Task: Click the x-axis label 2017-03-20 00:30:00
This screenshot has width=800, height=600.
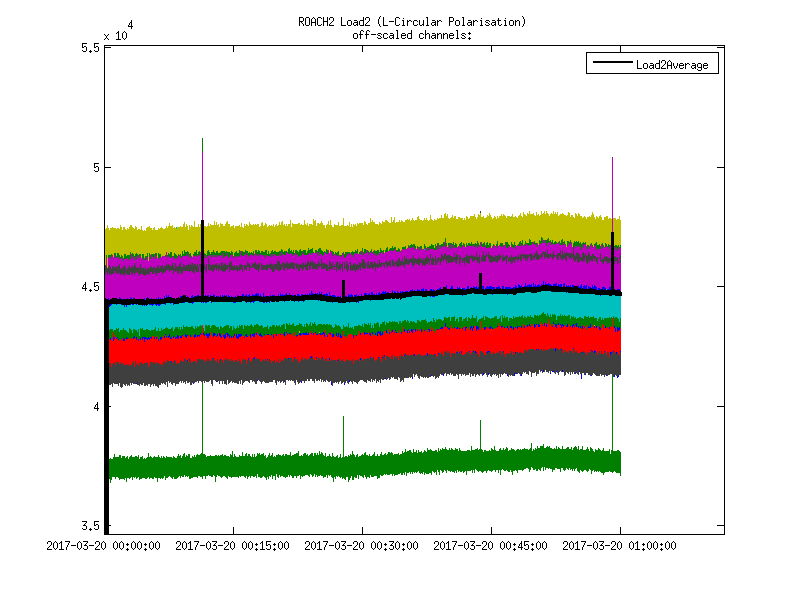Action: point(362,546)
